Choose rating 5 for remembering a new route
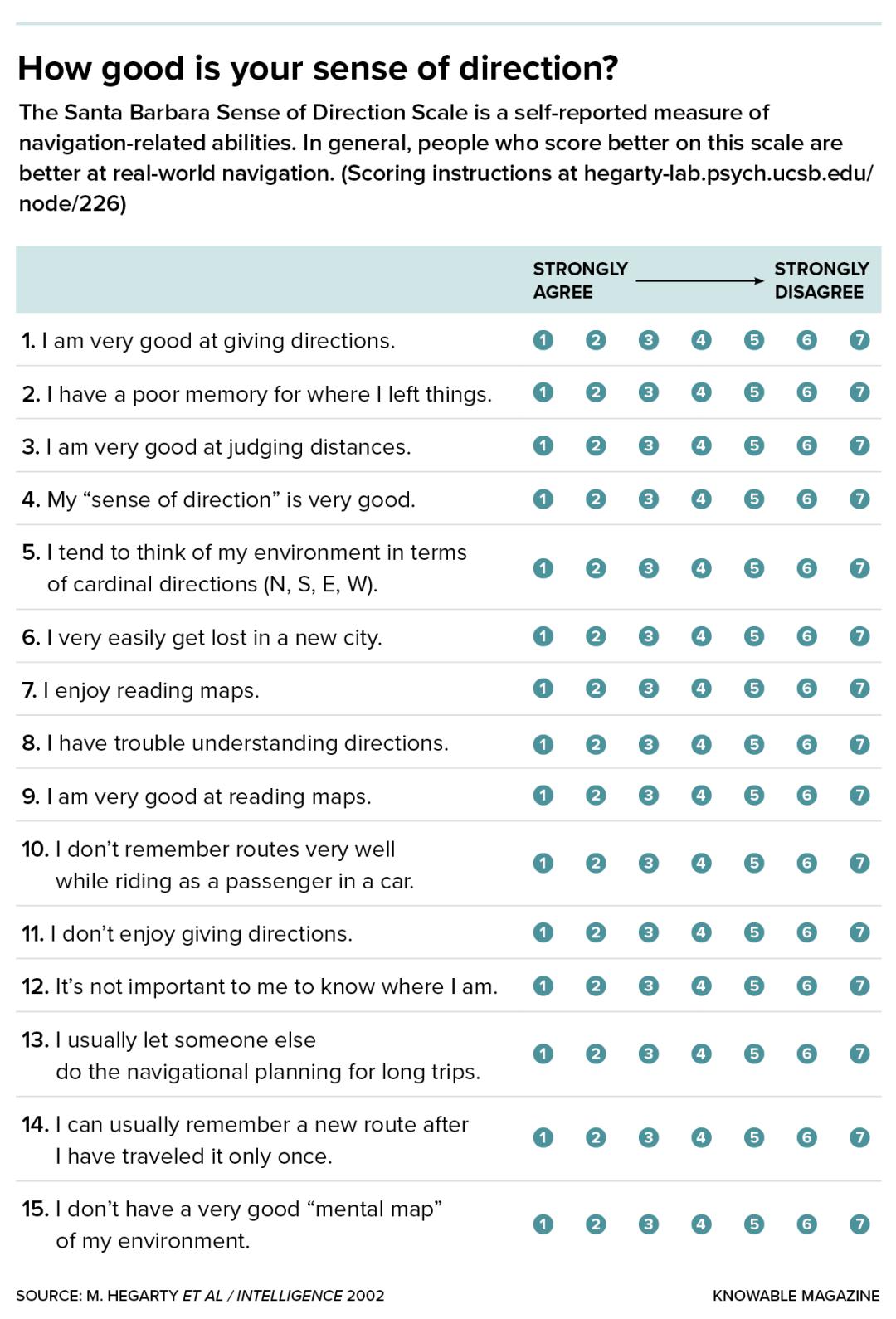Screen dimensions: 896x1319 754,1137
